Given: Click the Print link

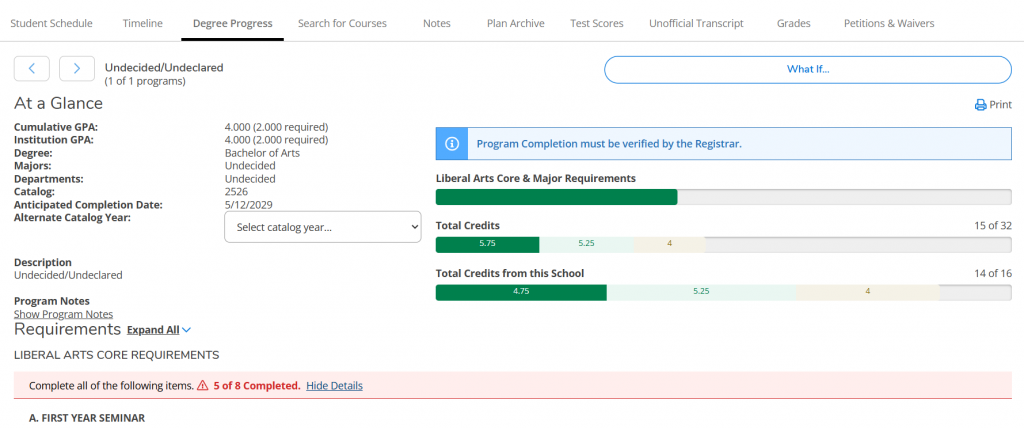Looking at the screenshot, I should [1000, 105].
